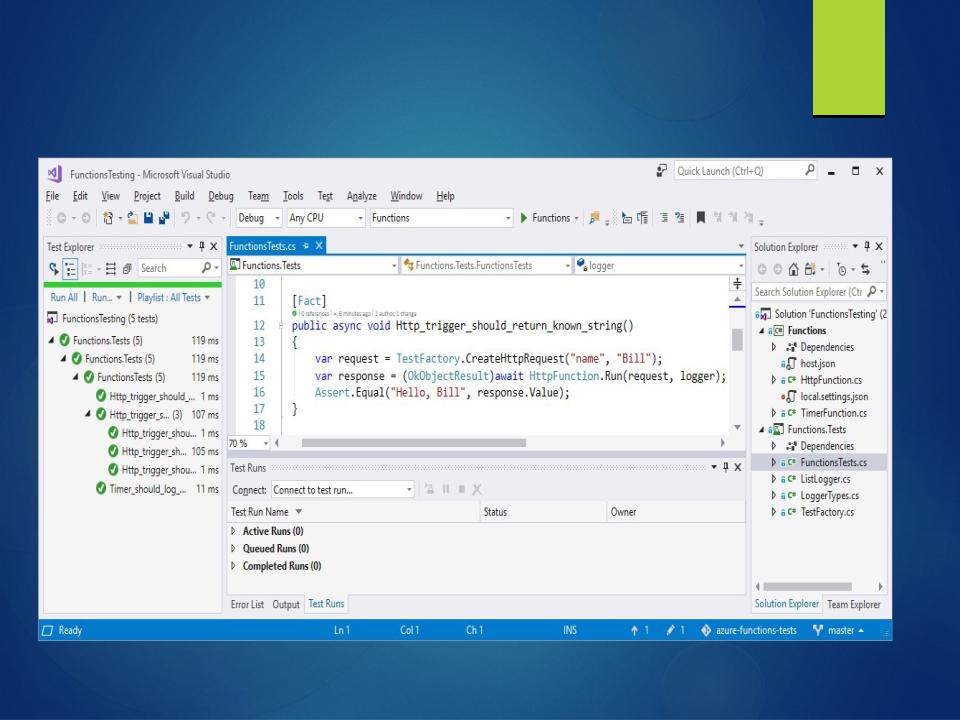The width and height of the screenshot is (960, 720).
Task: Open the Functions startup project dropdown
Action: 441,218
